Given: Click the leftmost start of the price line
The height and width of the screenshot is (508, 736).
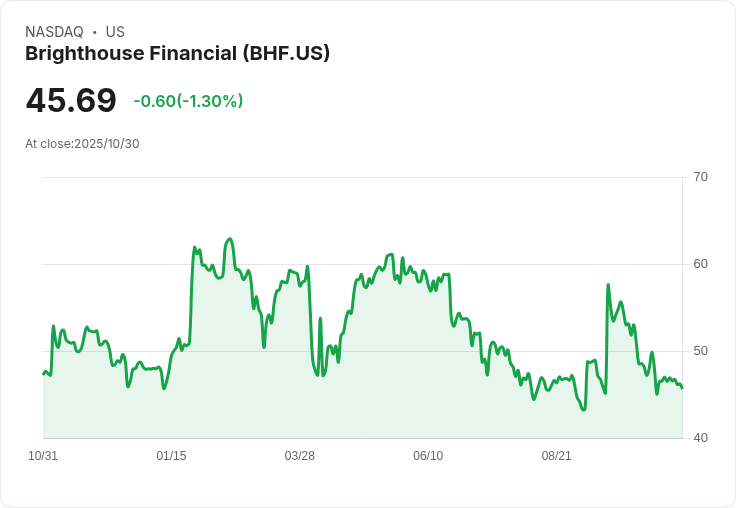Looking at the screenshot, I should [x=44, y=374].
